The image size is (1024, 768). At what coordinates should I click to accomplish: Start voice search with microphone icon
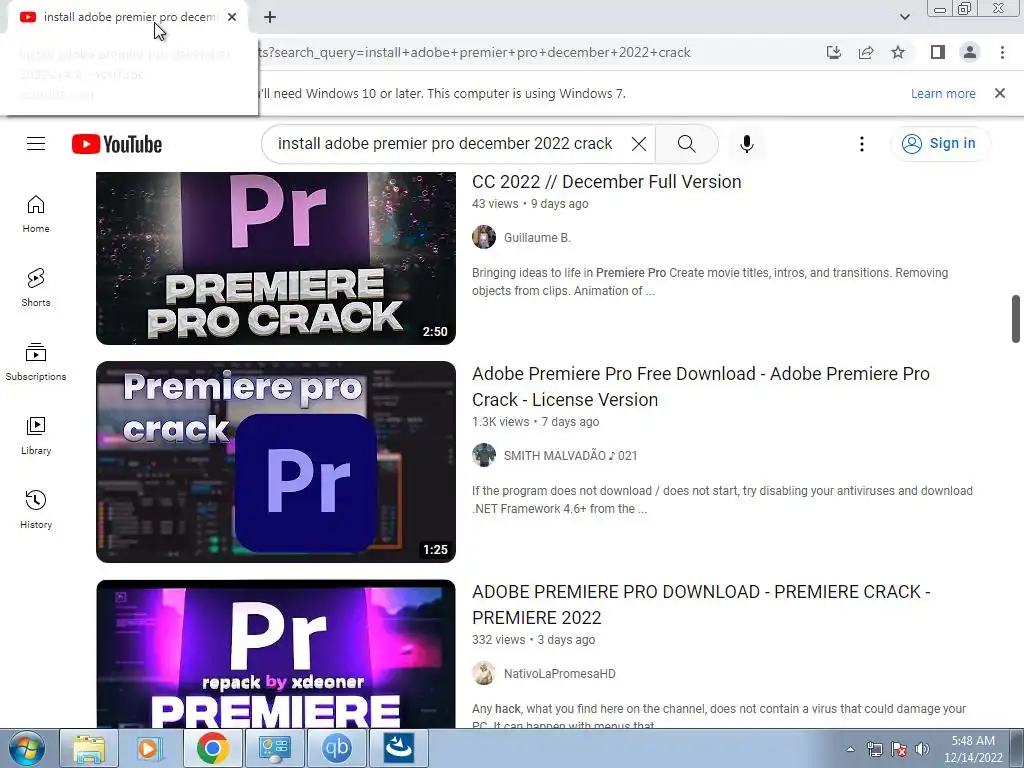[x=746, y=144]
